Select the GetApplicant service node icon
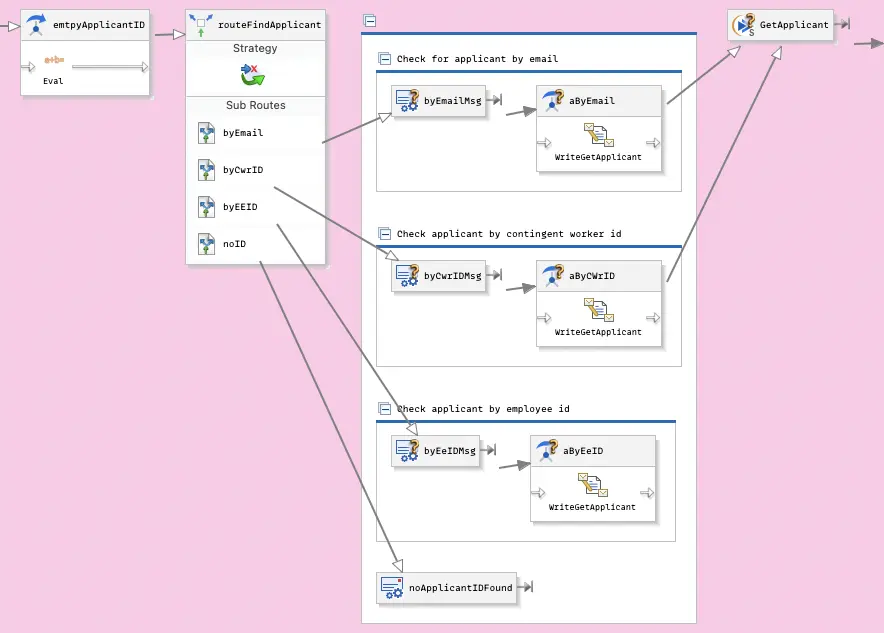Screen dimensions: 884x633 tap(746, 26)
